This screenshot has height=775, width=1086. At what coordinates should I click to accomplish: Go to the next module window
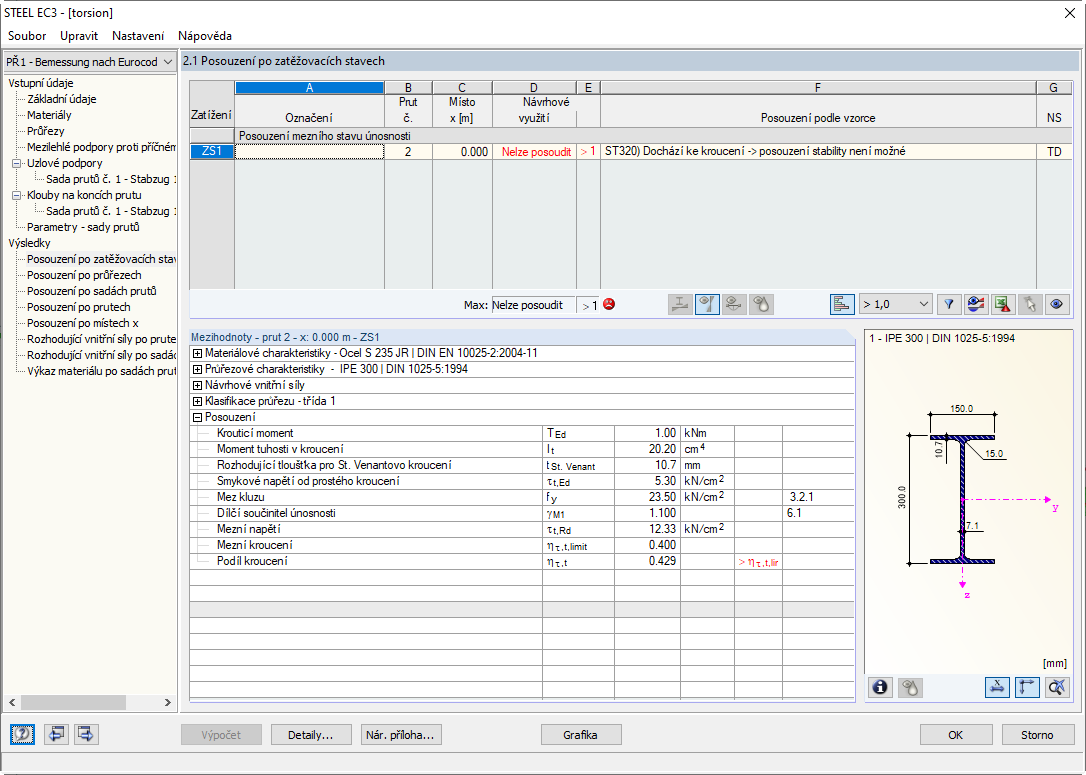(86, 734)
